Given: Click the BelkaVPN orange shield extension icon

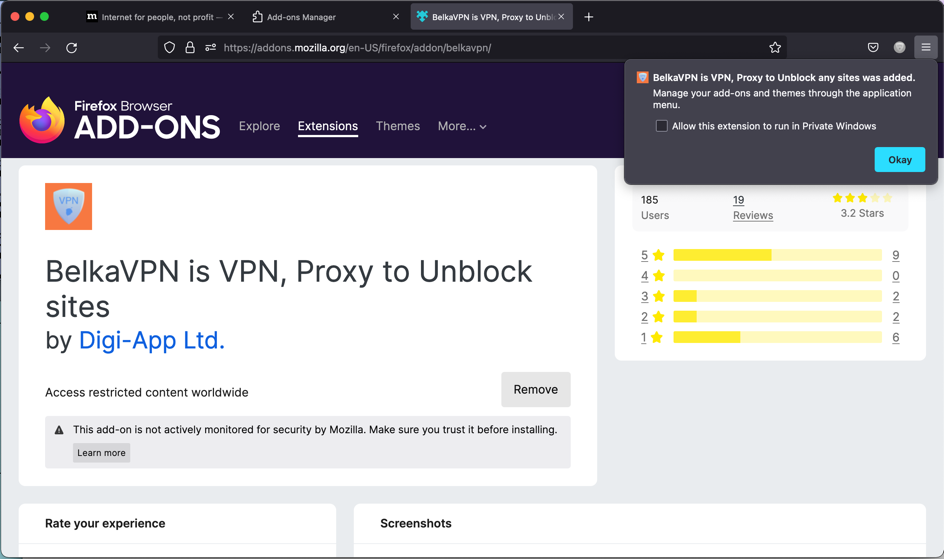Looking at the screenshot, I should pyautogui.click(x=69, y=206).
